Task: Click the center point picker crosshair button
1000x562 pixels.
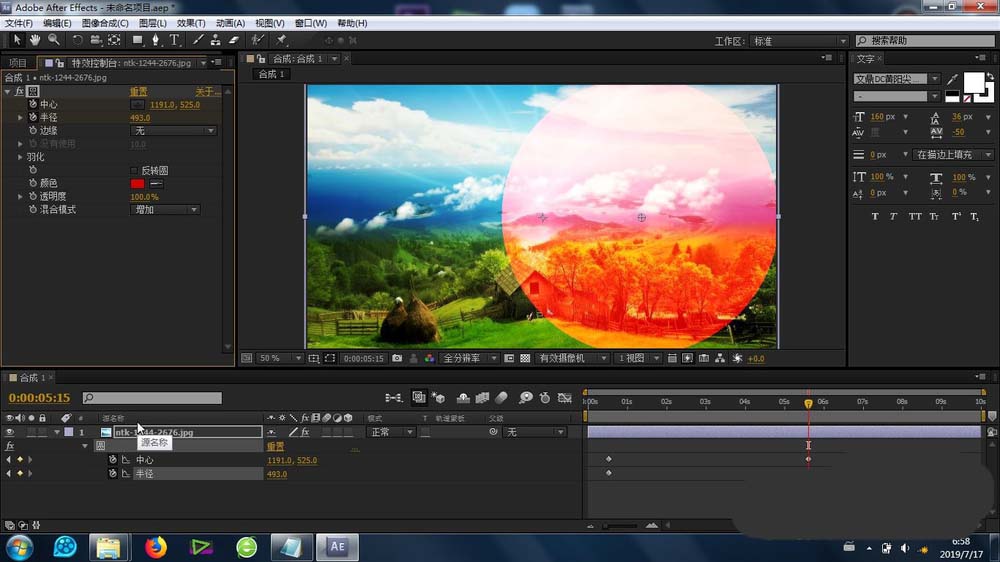Action: [x=137, y=105]
